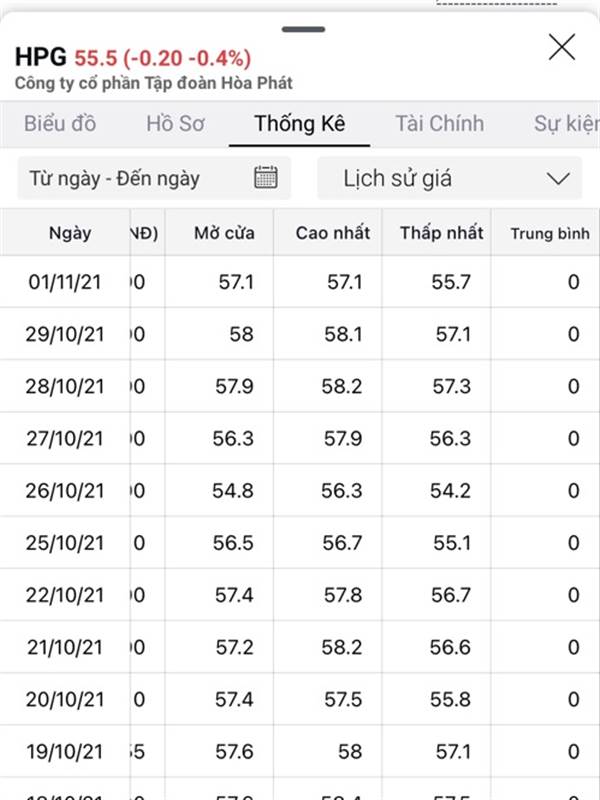This screenshot has height=800, width=600.
Task: Select the 01/11/21 date row
Action: pyautogui.click(x=300, y=282)
